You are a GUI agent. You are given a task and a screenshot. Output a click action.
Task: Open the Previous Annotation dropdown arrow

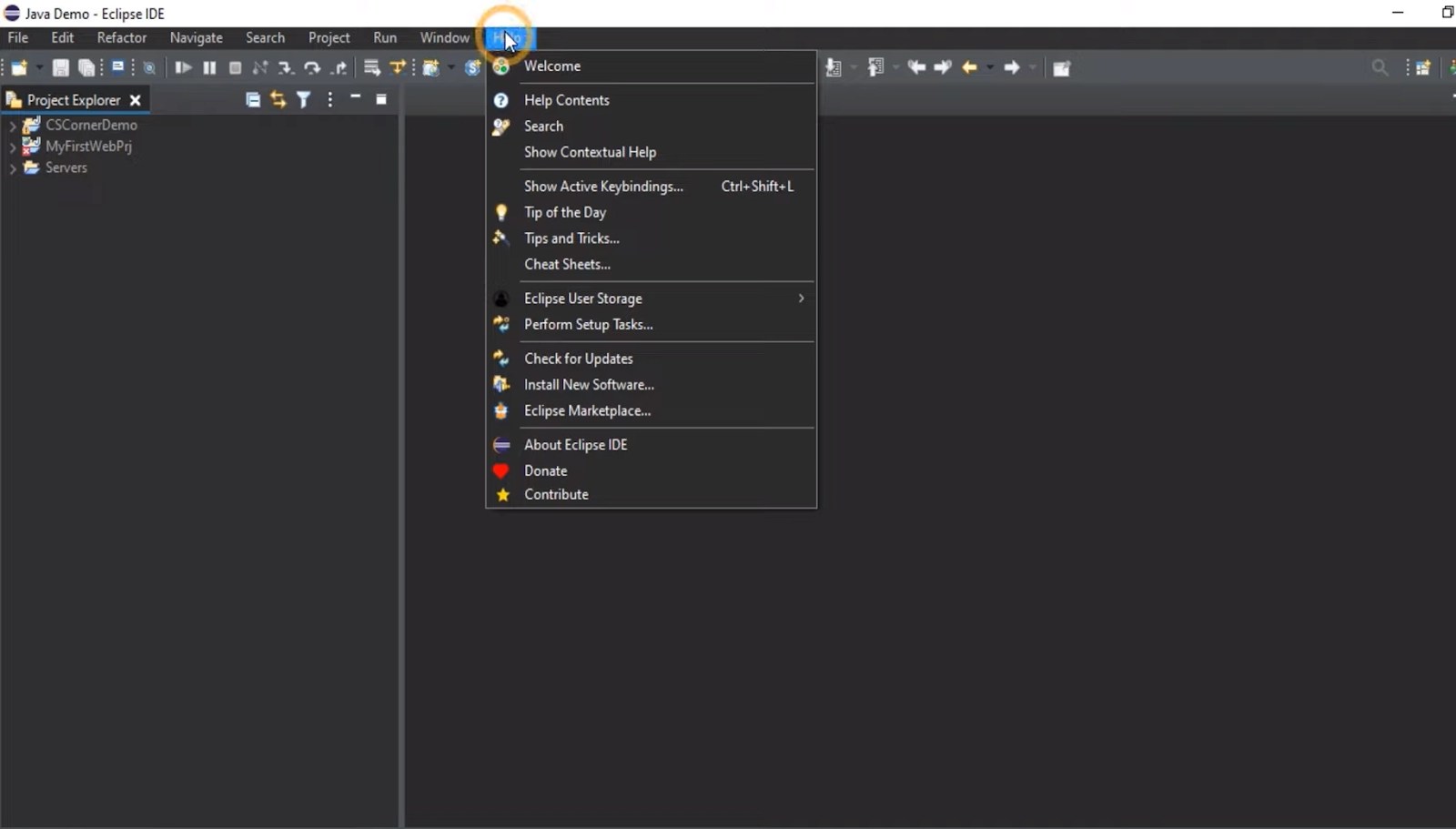click(895, 67)
